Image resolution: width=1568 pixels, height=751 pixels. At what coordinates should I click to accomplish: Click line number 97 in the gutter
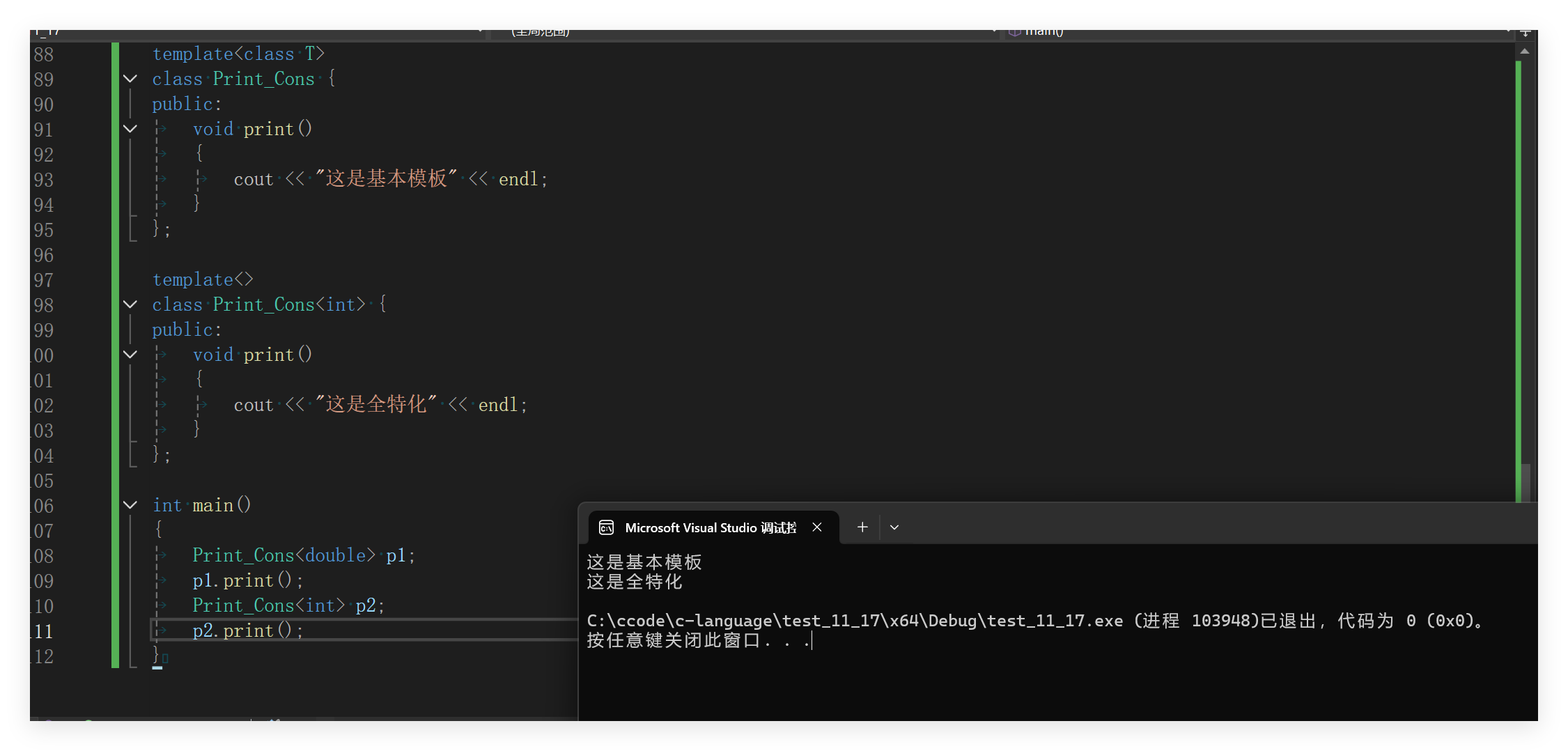[43, 280]
